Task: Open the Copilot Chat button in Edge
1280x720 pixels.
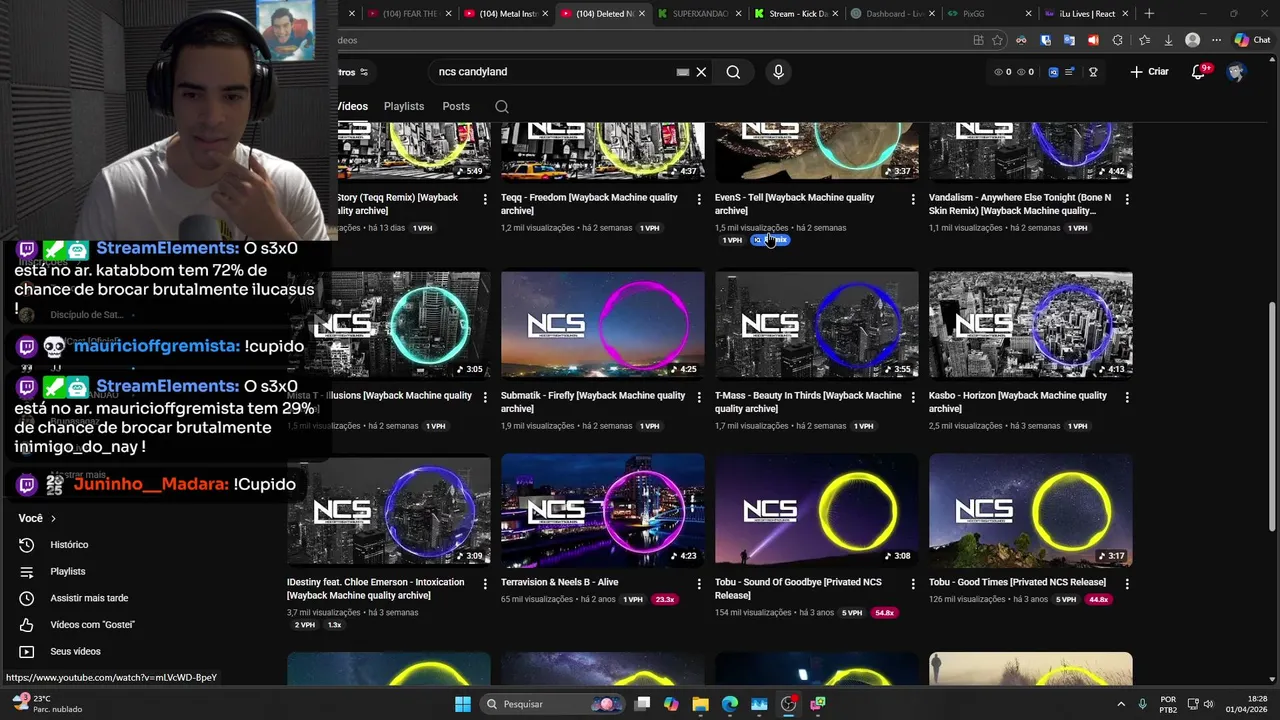Action: [x=1254, y=40]
